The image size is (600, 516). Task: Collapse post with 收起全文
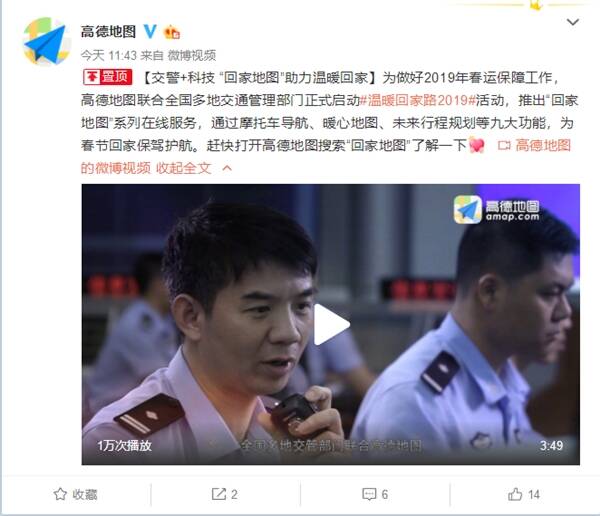184,168
